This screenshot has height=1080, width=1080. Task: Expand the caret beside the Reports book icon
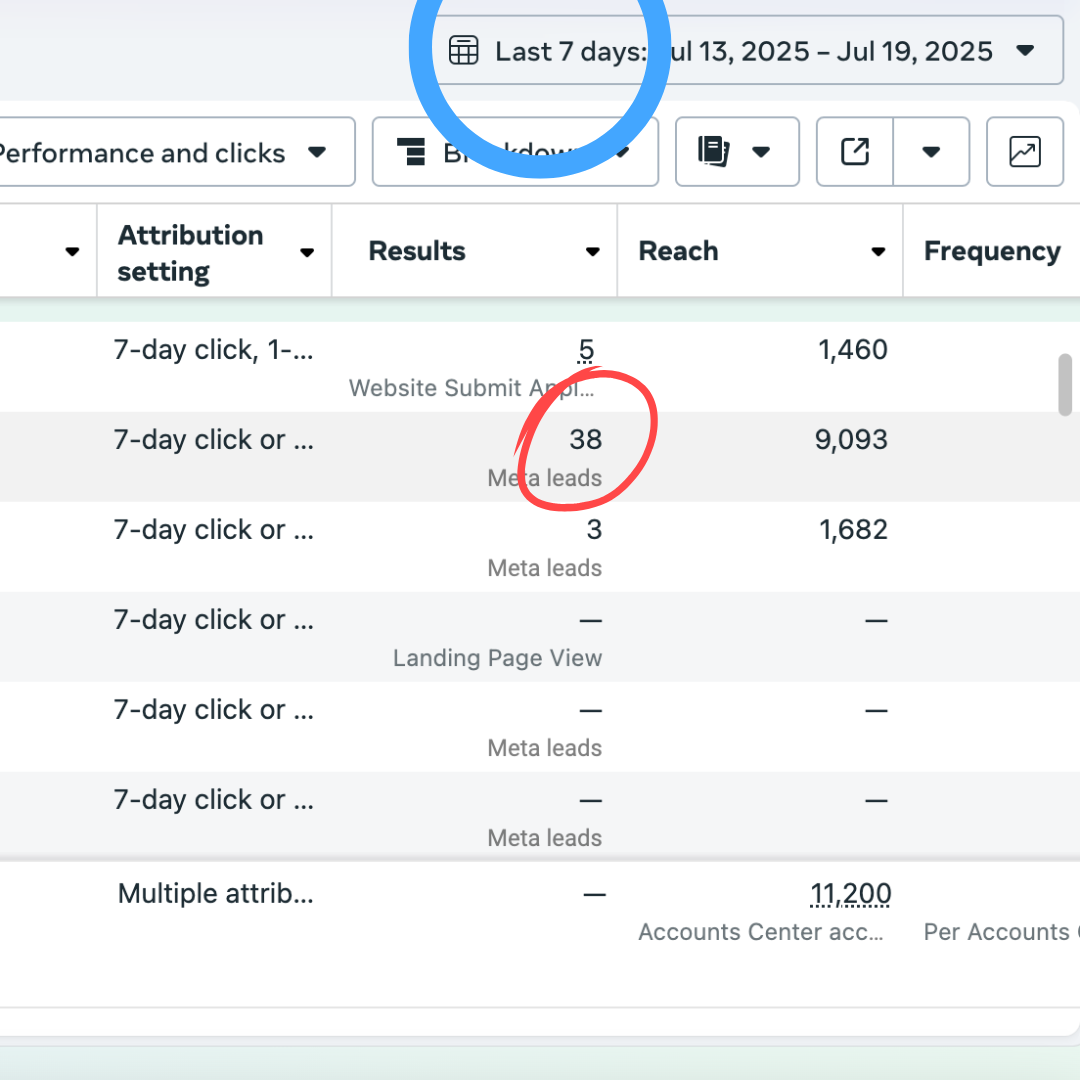pos(761,152)
